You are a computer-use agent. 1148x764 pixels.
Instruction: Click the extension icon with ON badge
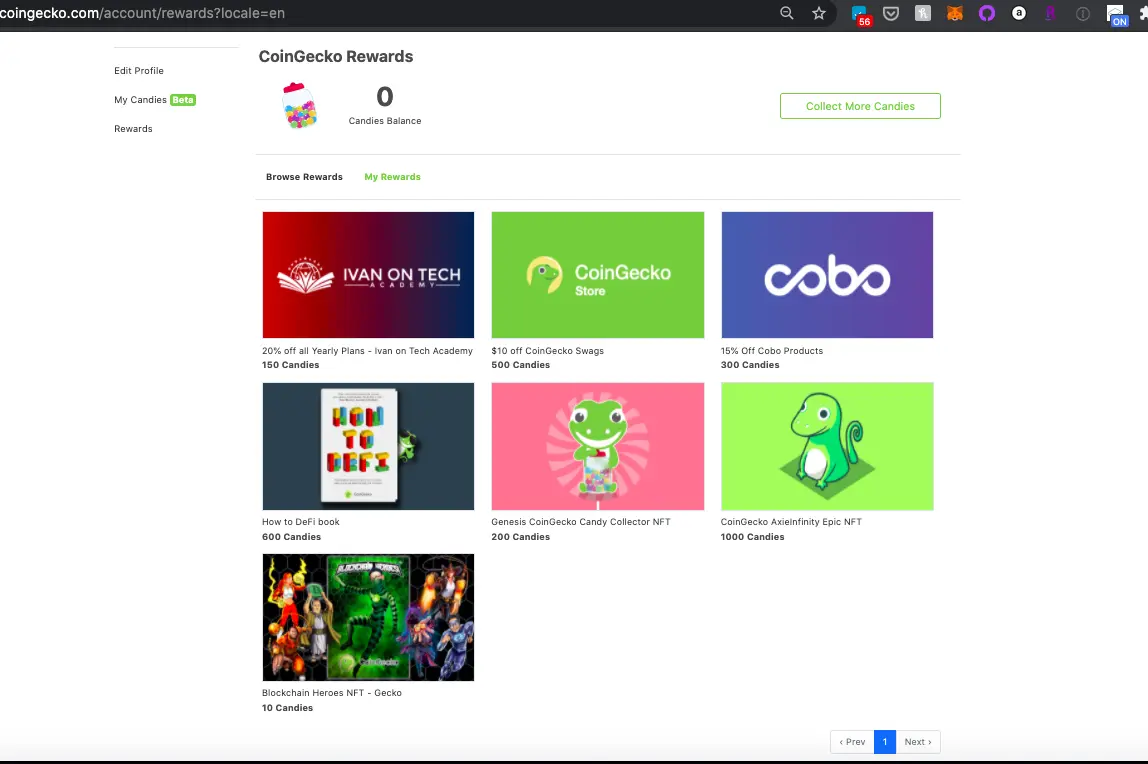pyautogui.click(x=1117, y=15)
